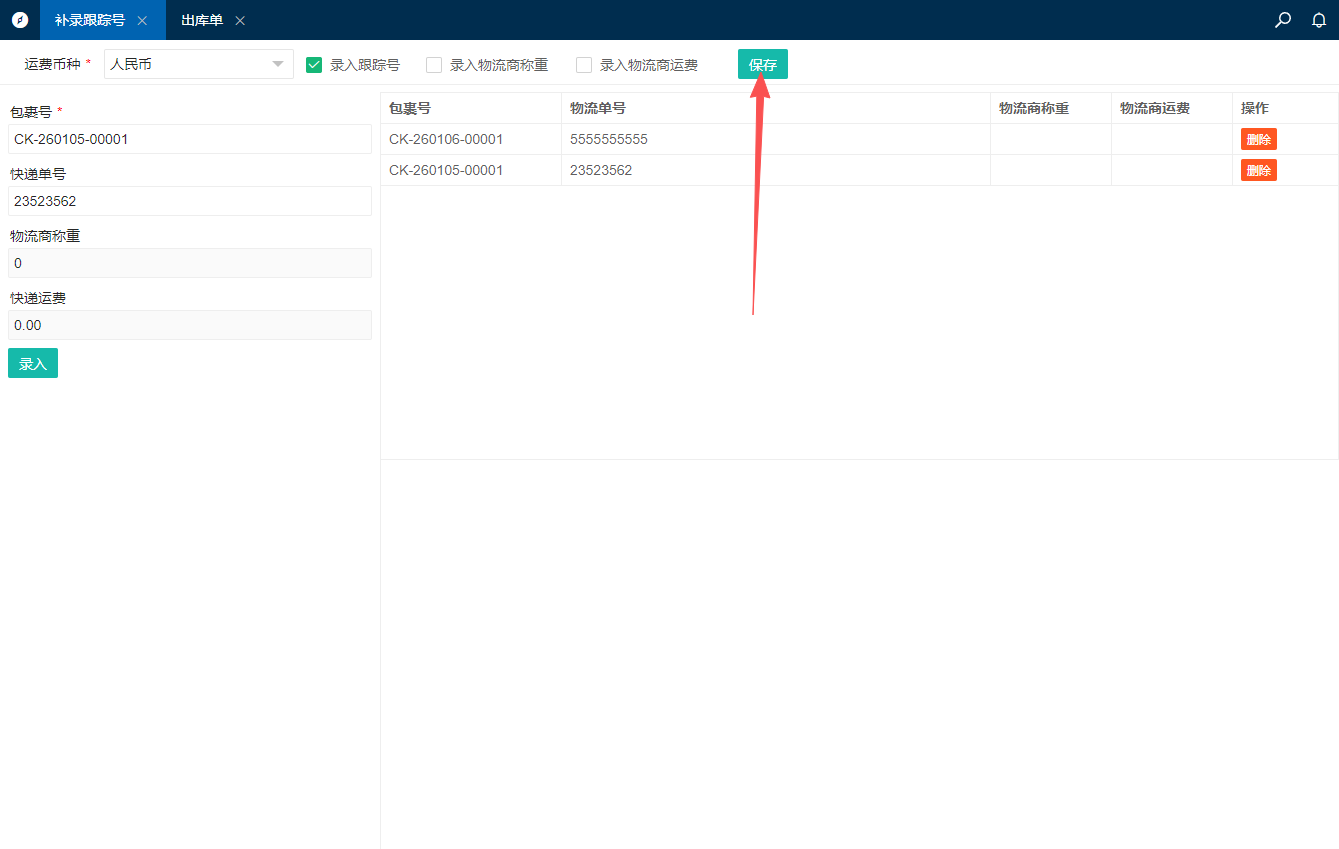Select the 补录跟踪号 tab
This screenshot has width=1339, height=849.
coord(89,20)
